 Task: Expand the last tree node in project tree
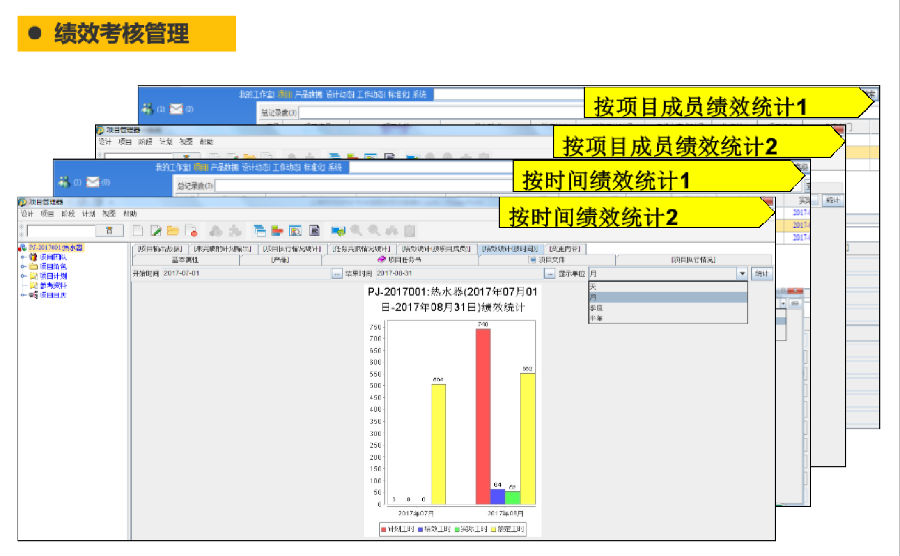point(24,295)
